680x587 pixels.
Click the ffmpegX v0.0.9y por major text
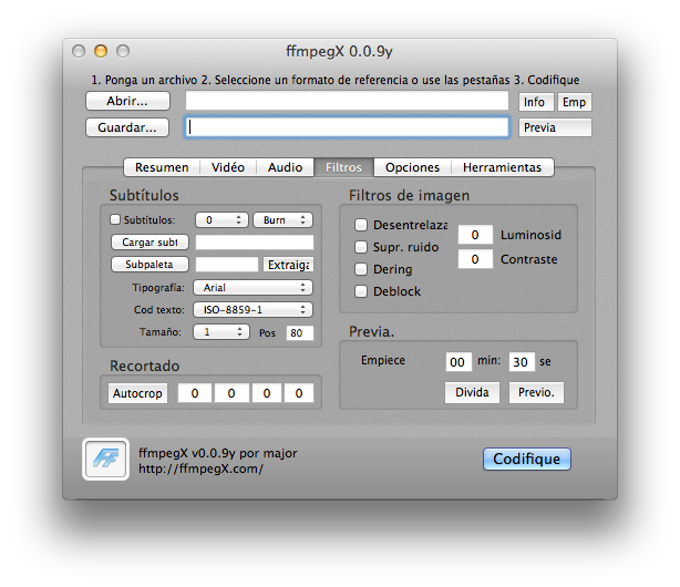218,453
